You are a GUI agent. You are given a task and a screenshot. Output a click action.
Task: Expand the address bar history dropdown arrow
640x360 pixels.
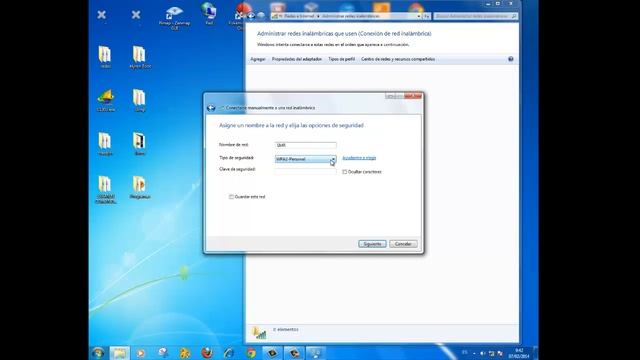pyautogui.click(x=419, y=16)
